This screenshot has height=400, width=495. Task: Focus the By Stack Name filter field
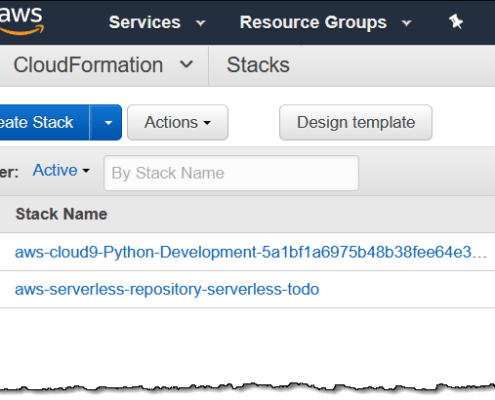231,173
